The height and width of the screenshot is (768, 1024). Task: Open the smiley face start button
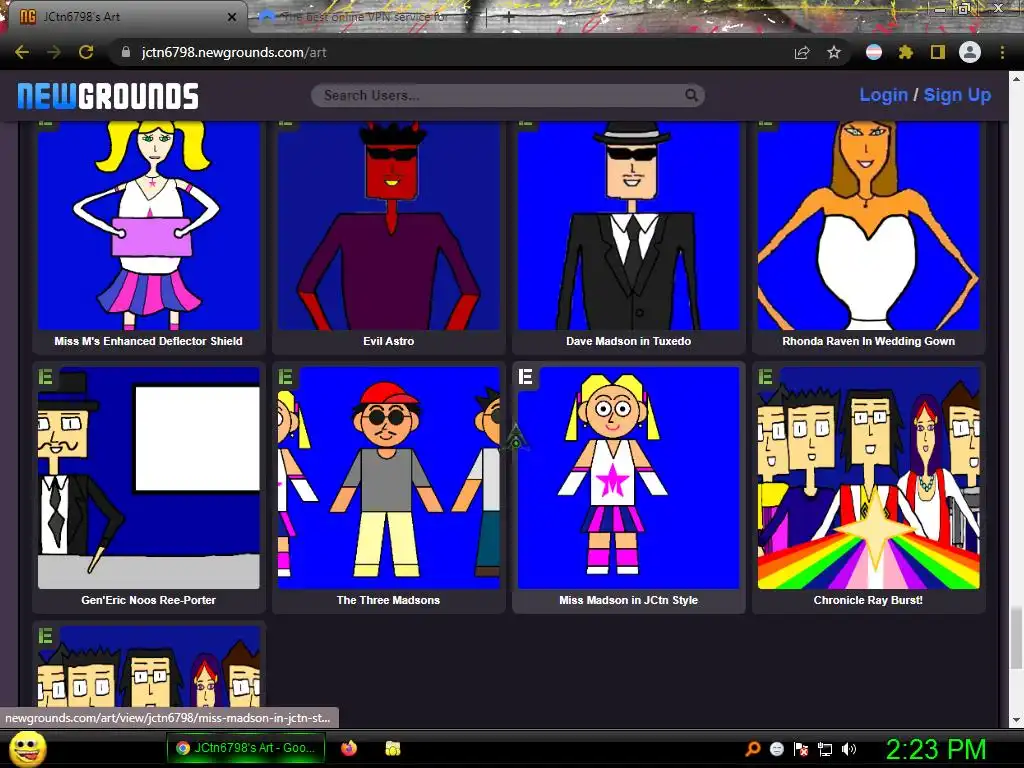[27, 748]
